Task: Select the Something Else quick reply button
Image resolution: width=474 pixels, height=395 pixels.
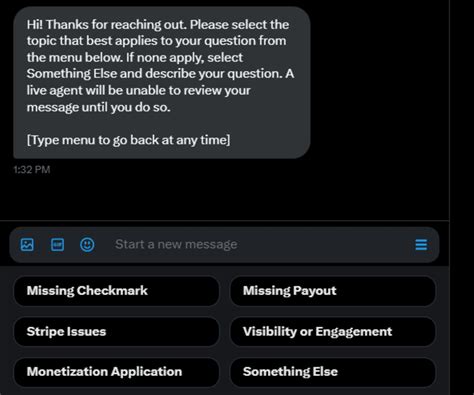Action: [333, 372]
